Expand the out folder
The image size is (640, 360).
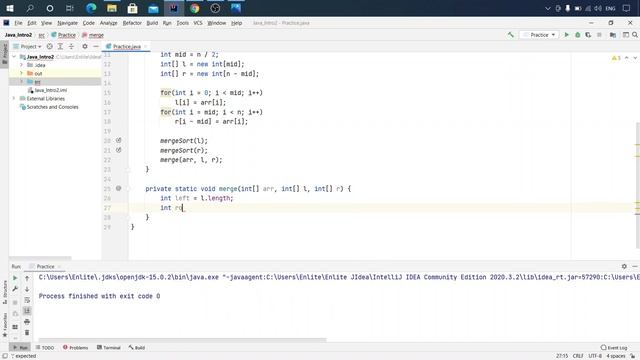[x=22, y=73]
